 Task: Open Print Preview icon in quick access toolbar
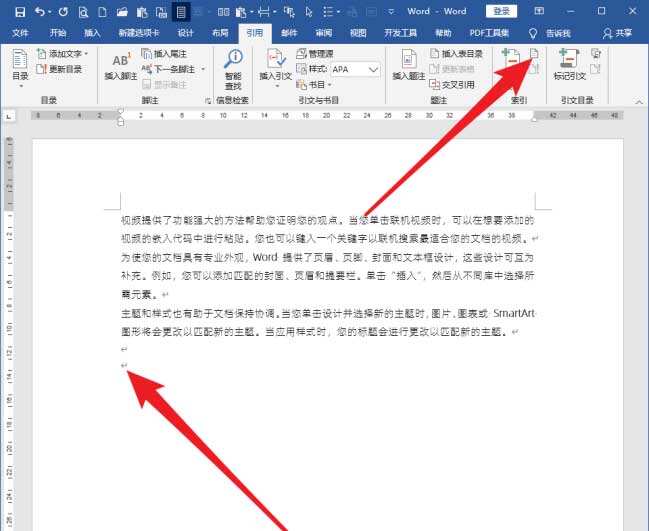83,12
